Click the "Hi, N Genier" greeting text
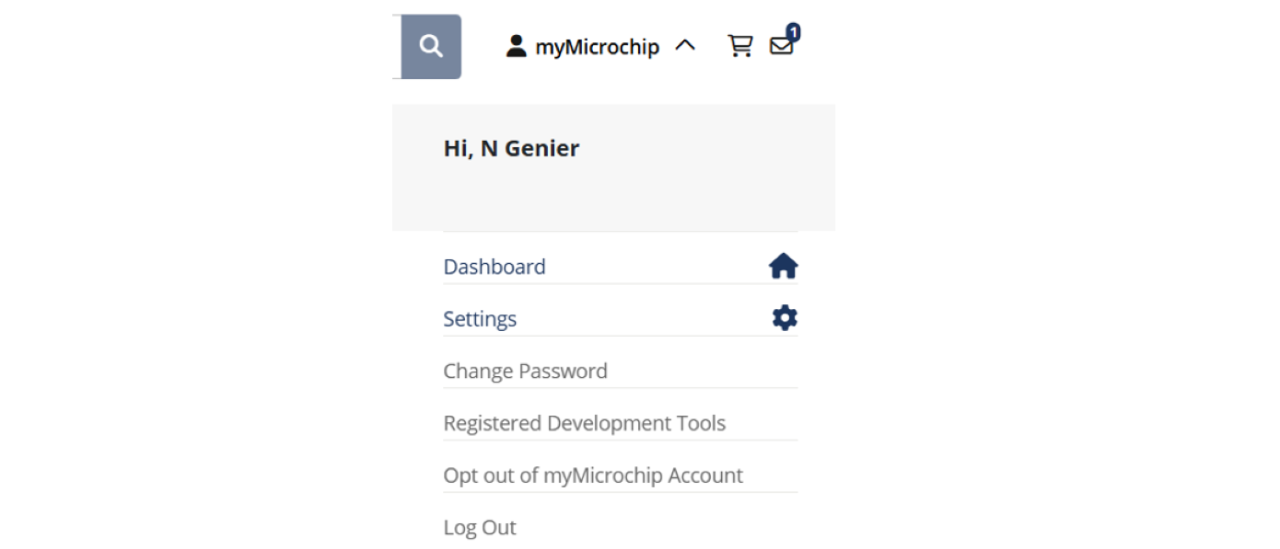 511,149
